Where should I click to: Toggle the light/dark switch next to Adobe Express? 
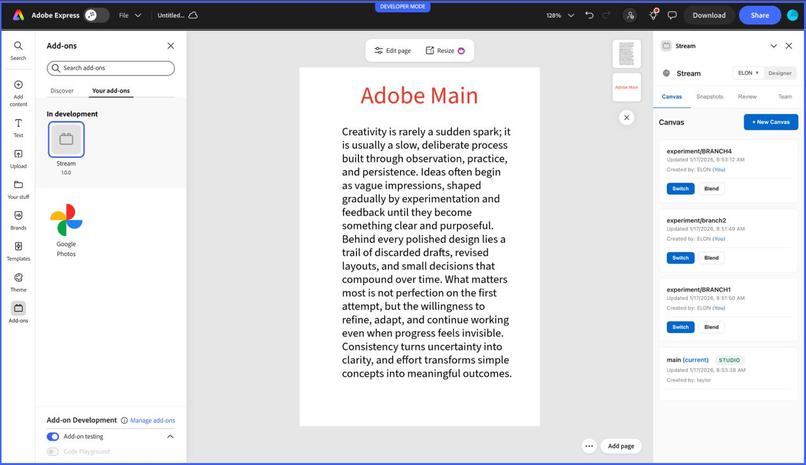(97, 15)
